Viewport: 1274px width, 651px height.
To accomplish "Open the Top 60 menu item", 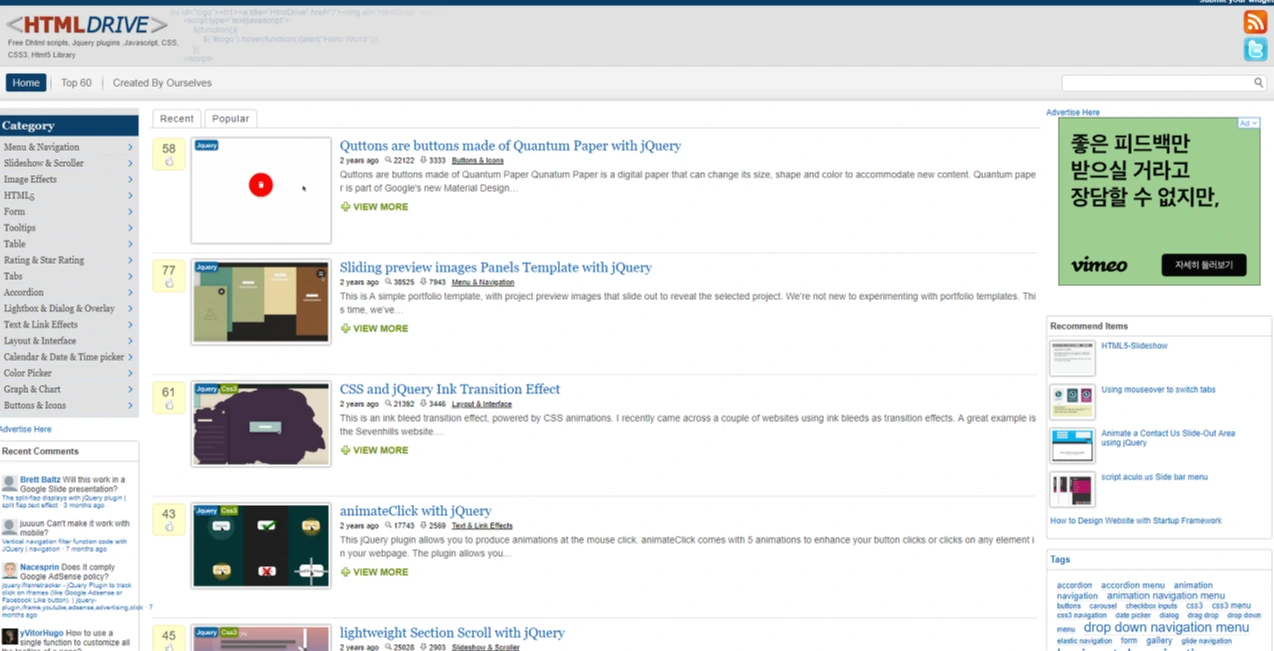I will point(76,83).
